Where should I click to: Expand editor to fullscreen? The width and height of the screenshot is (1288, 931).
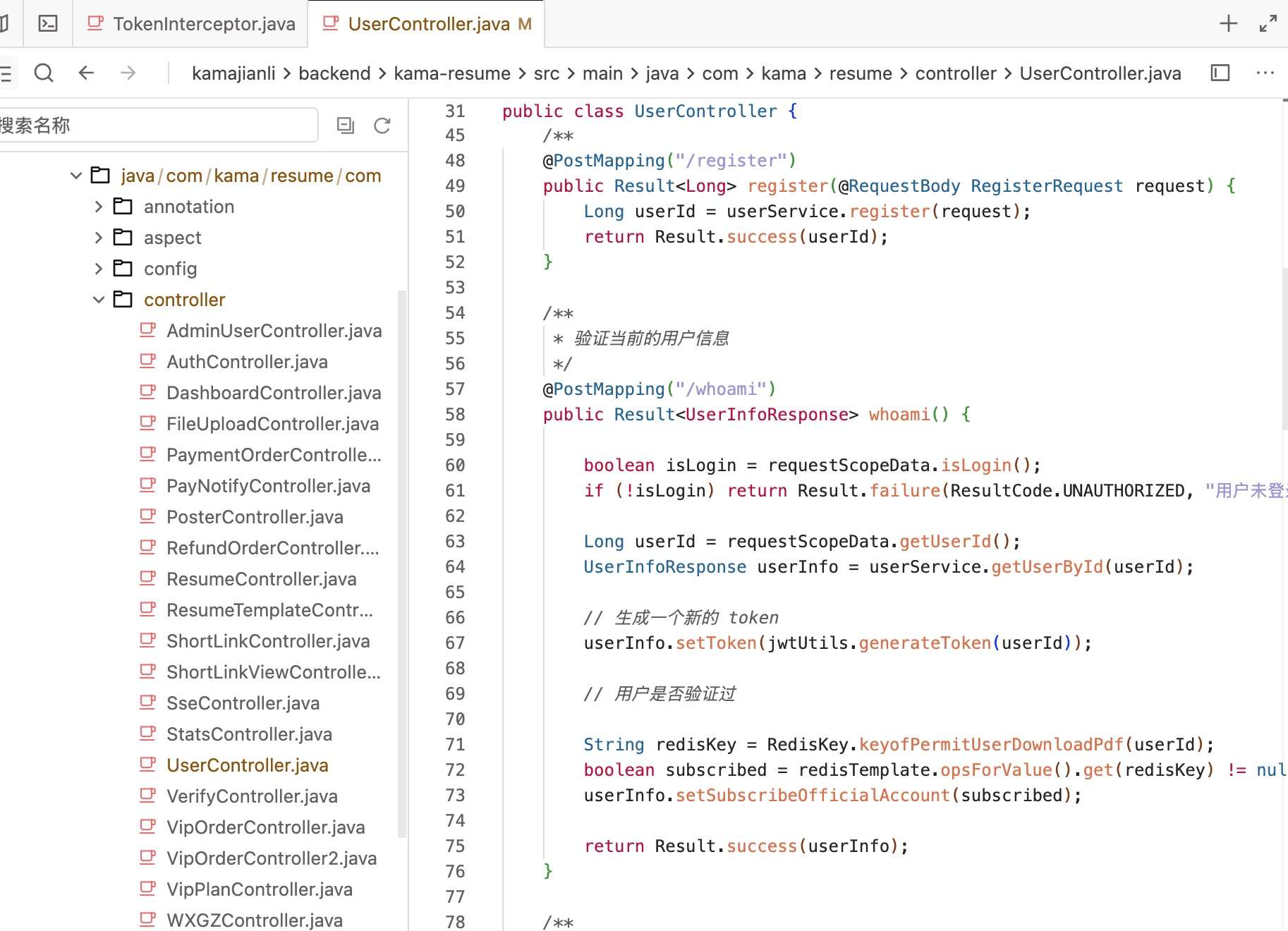[1268, 24]
